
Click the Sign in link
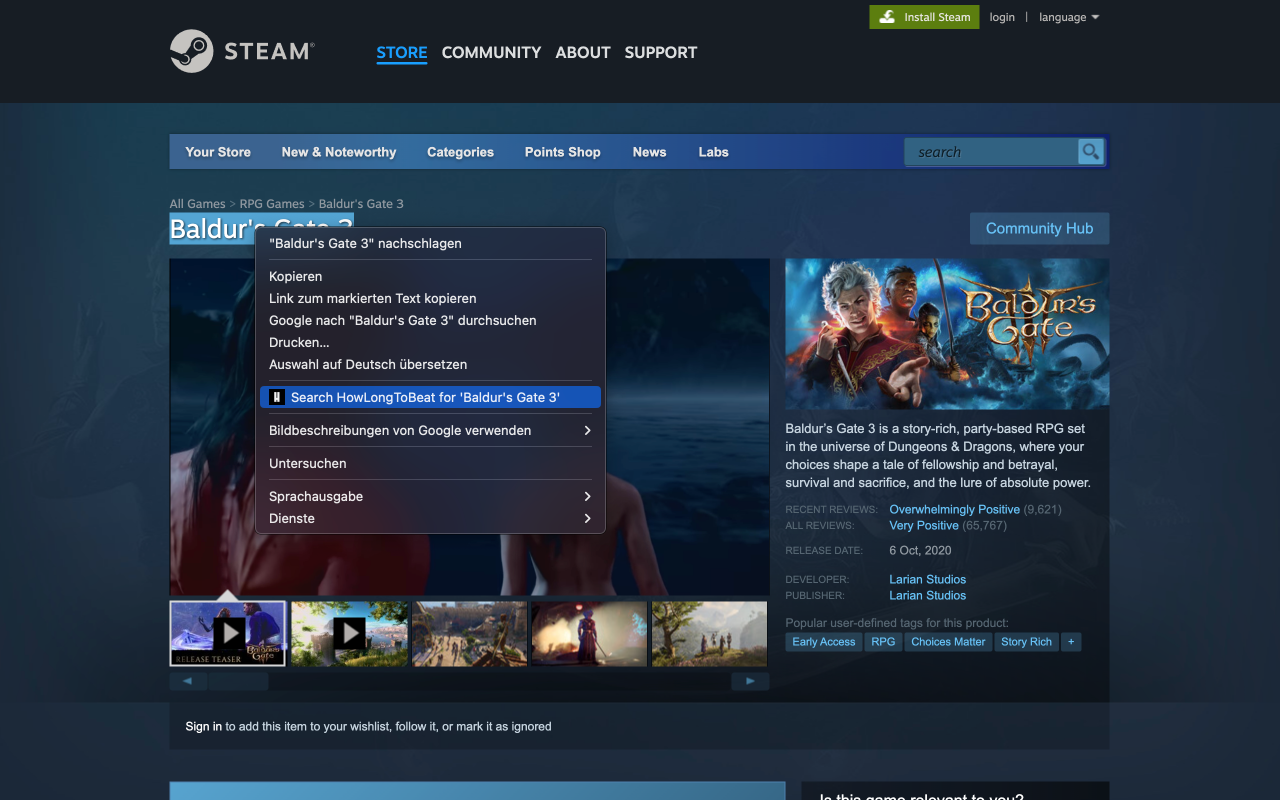pos(204,726)
